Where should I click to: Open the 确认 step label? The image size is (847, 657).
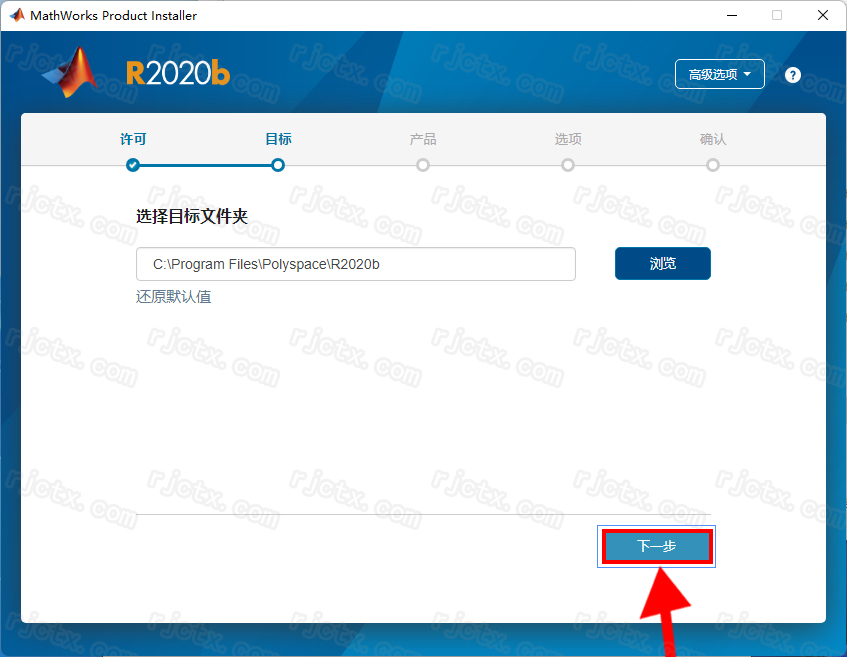click(713, 140)
